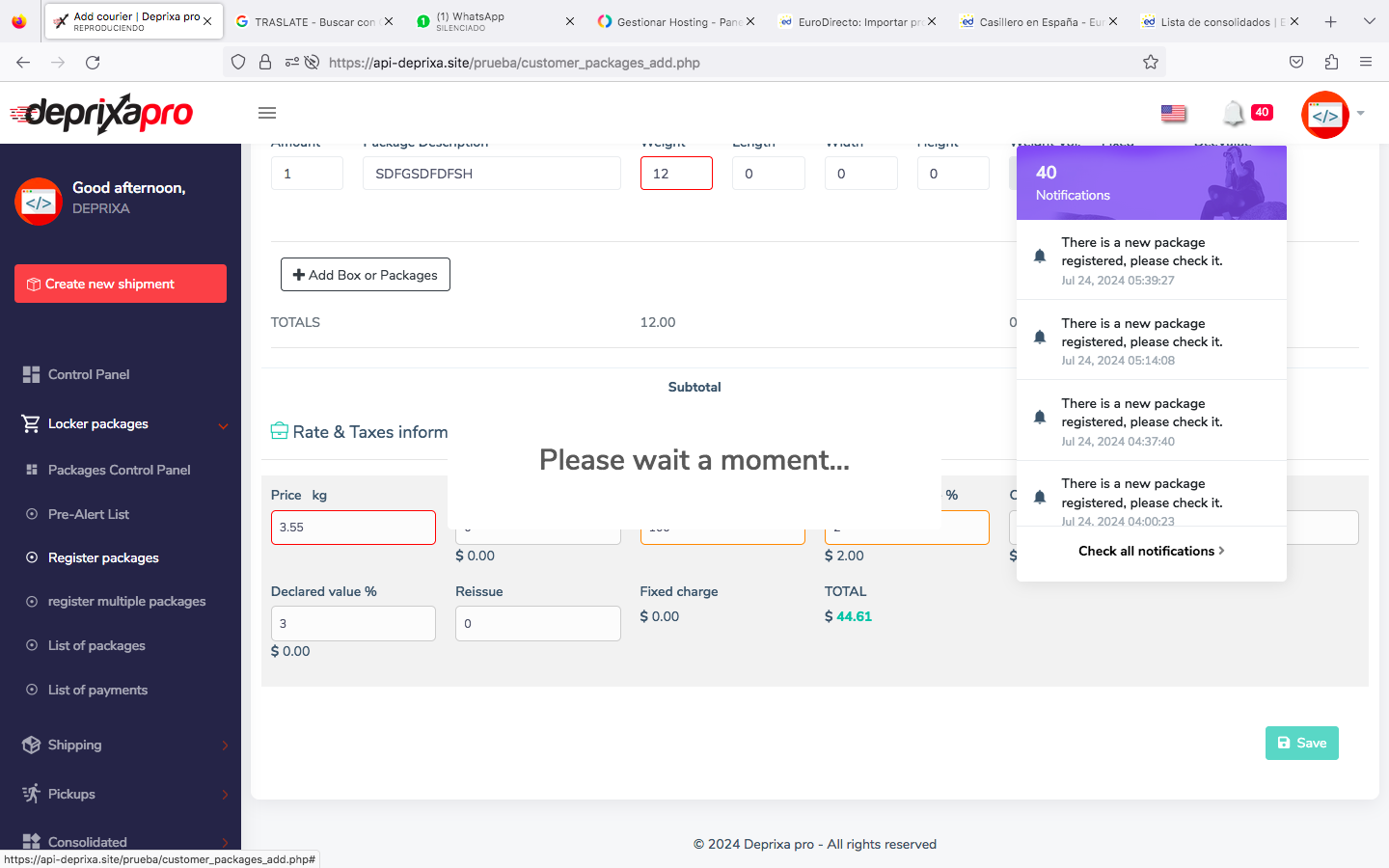
Task: Click the Deprixa Pro logo
Action: (x=102, y=114)
